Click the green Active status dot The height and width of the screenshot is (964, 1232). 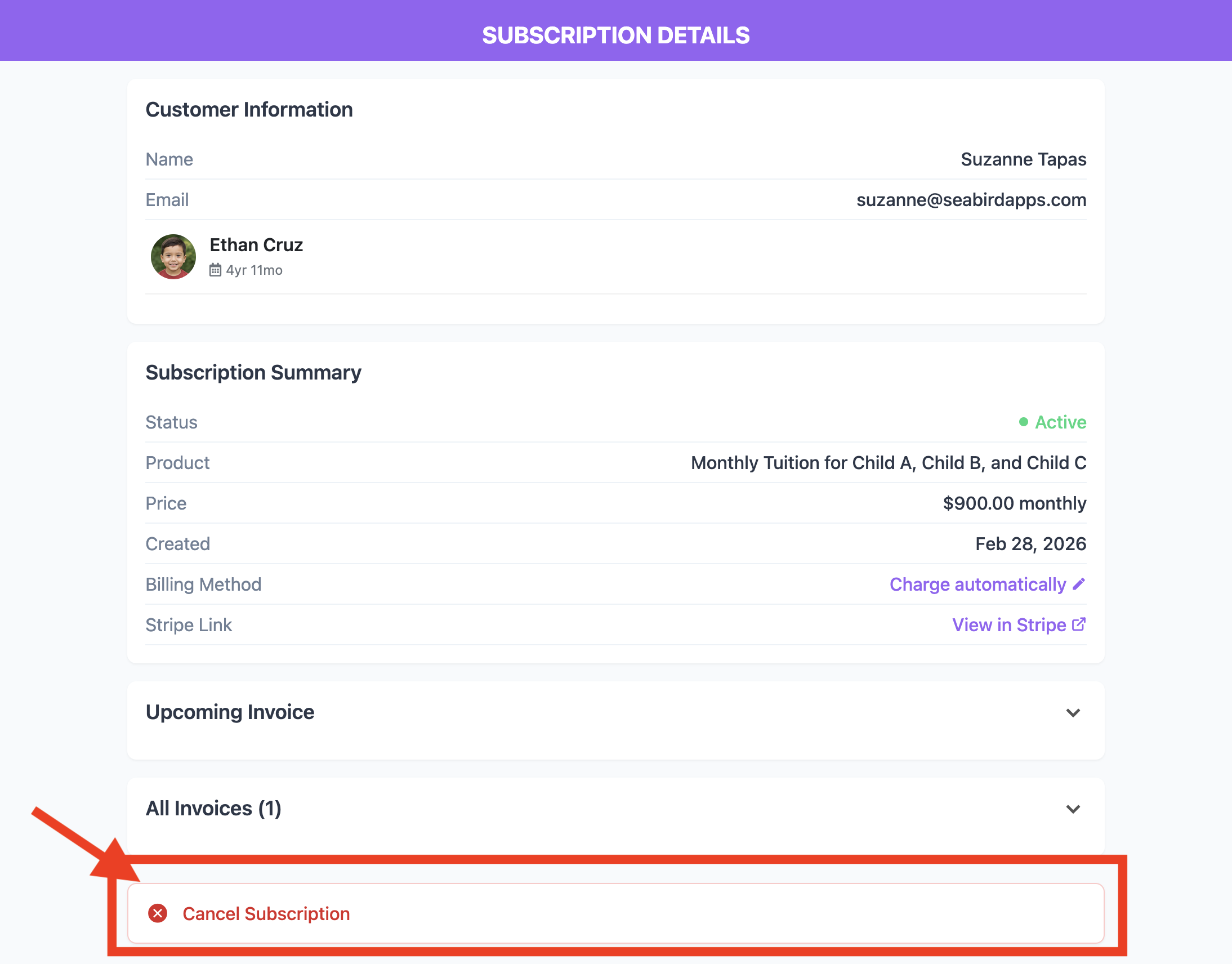(x=1023, y=422)
